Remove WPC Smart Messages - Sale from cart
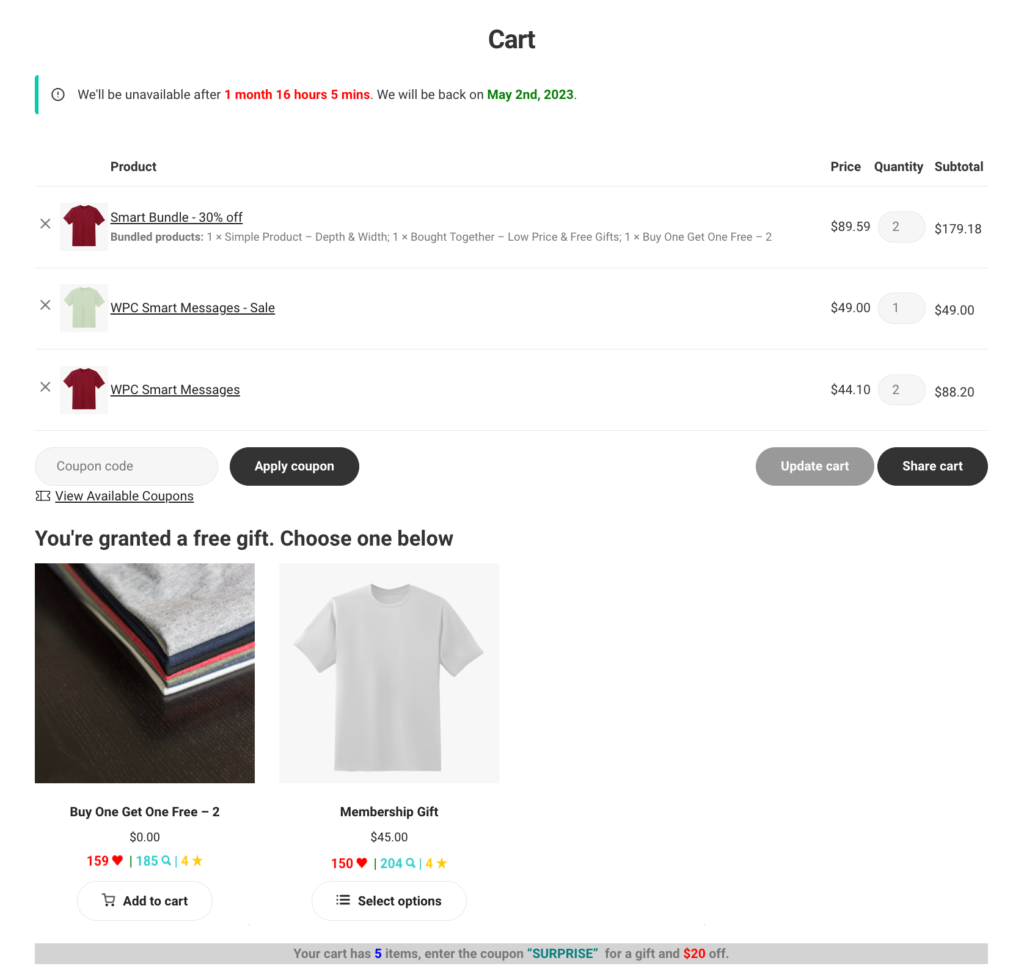 click(x=44, y=305)
